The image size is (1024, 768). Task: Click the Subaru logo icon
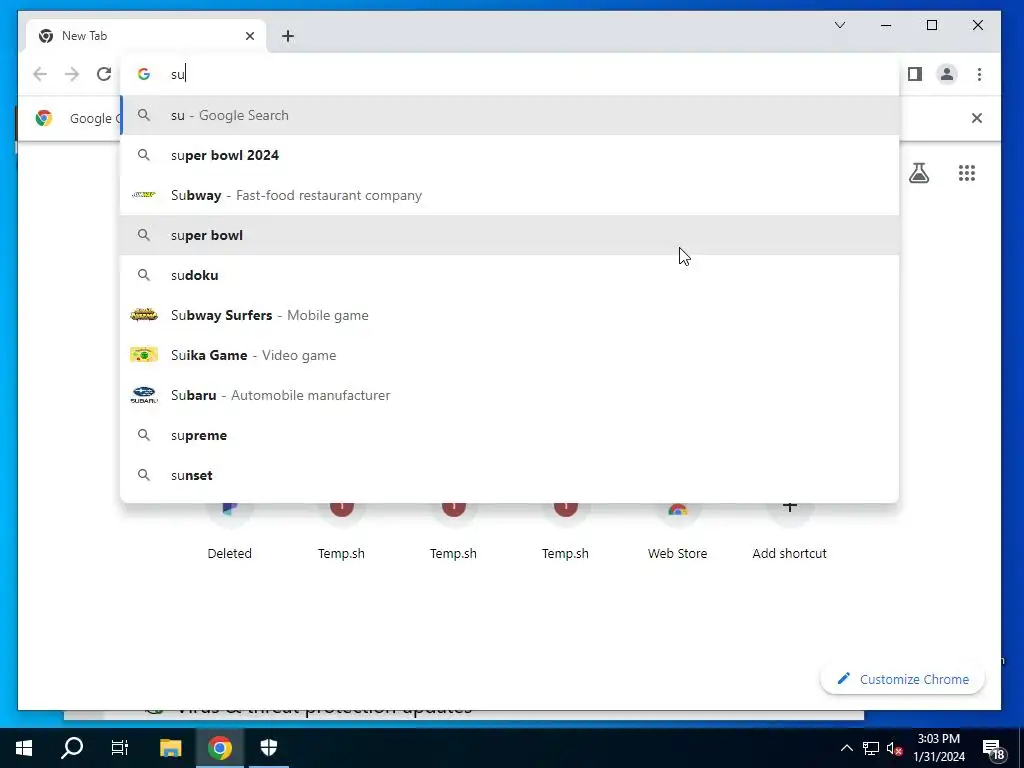click(x=144, y=395)
